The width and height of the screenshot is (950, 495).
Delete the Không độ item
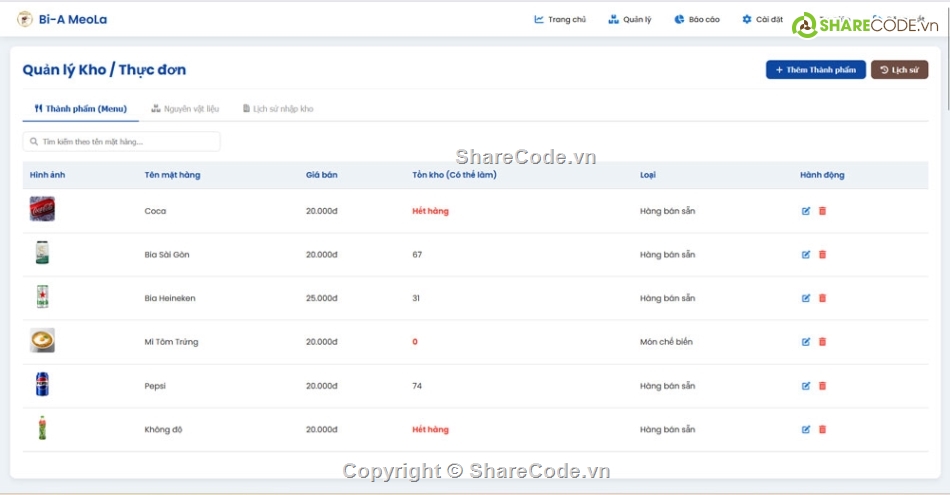822,430
